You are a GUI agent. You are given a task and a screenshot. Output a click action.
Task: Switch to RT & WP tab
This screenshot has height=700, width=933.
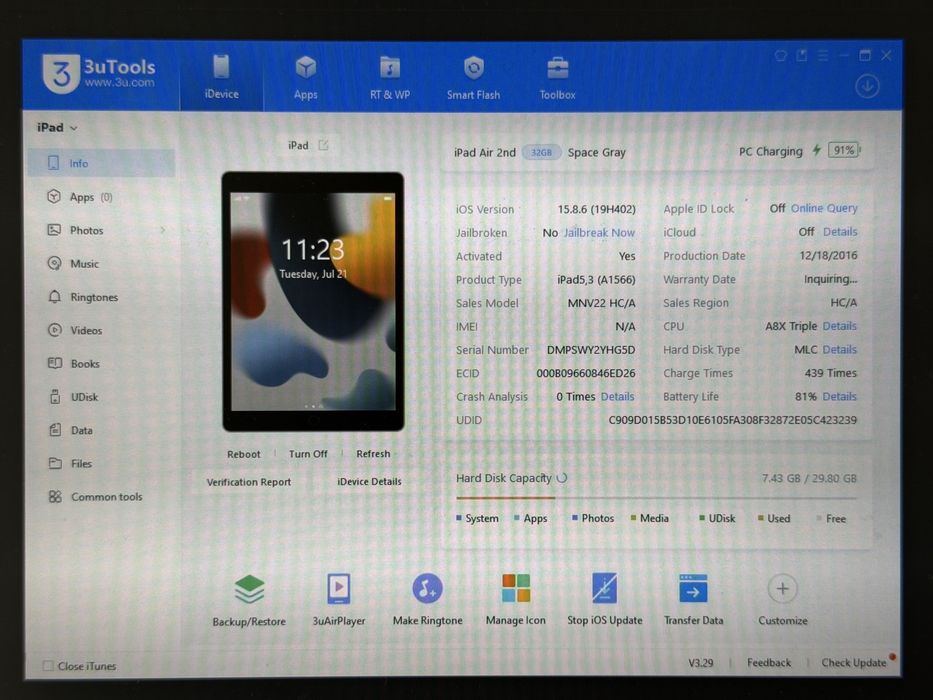pos(390,77)
